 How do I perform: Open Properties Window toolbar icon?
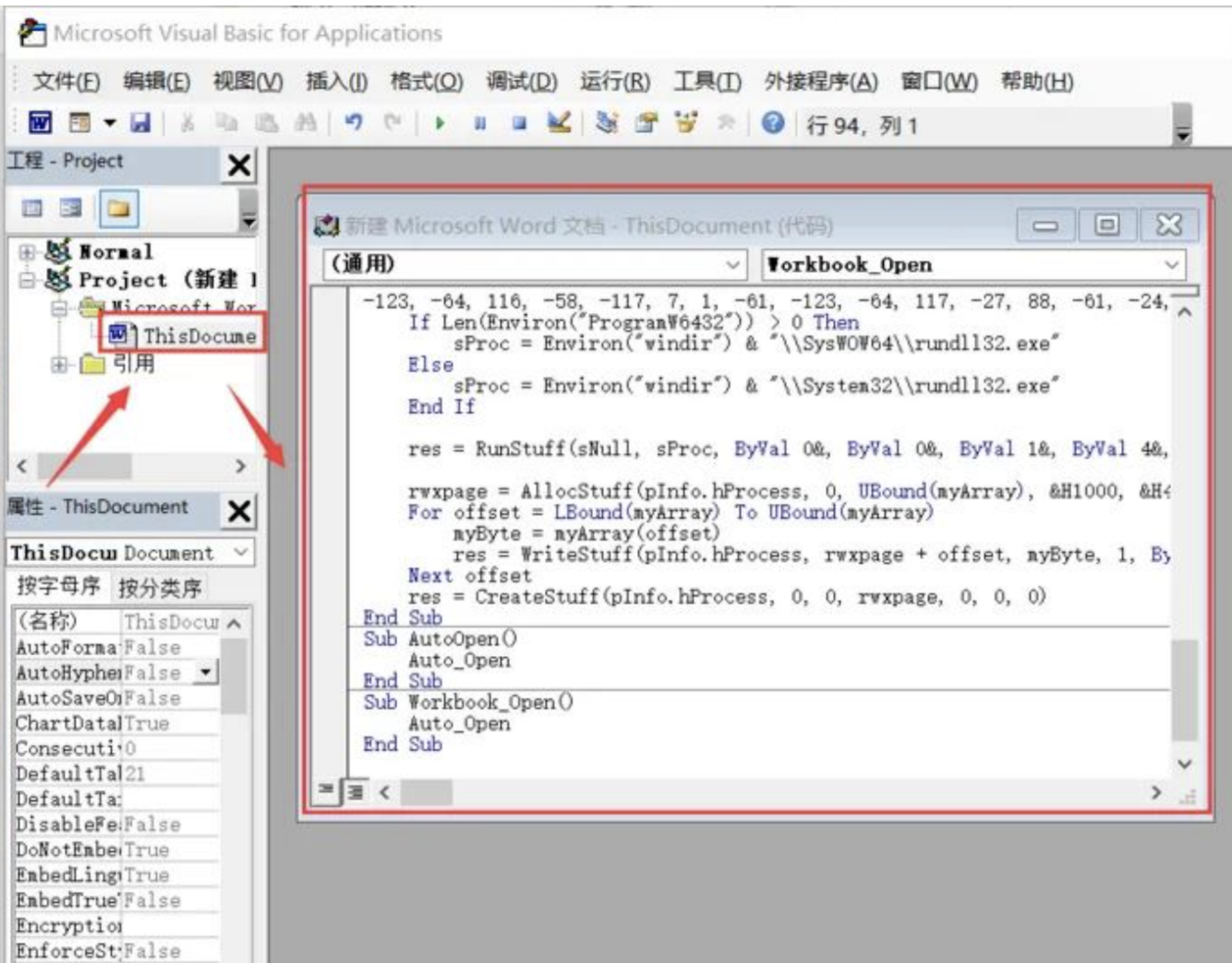click(646, 123)
